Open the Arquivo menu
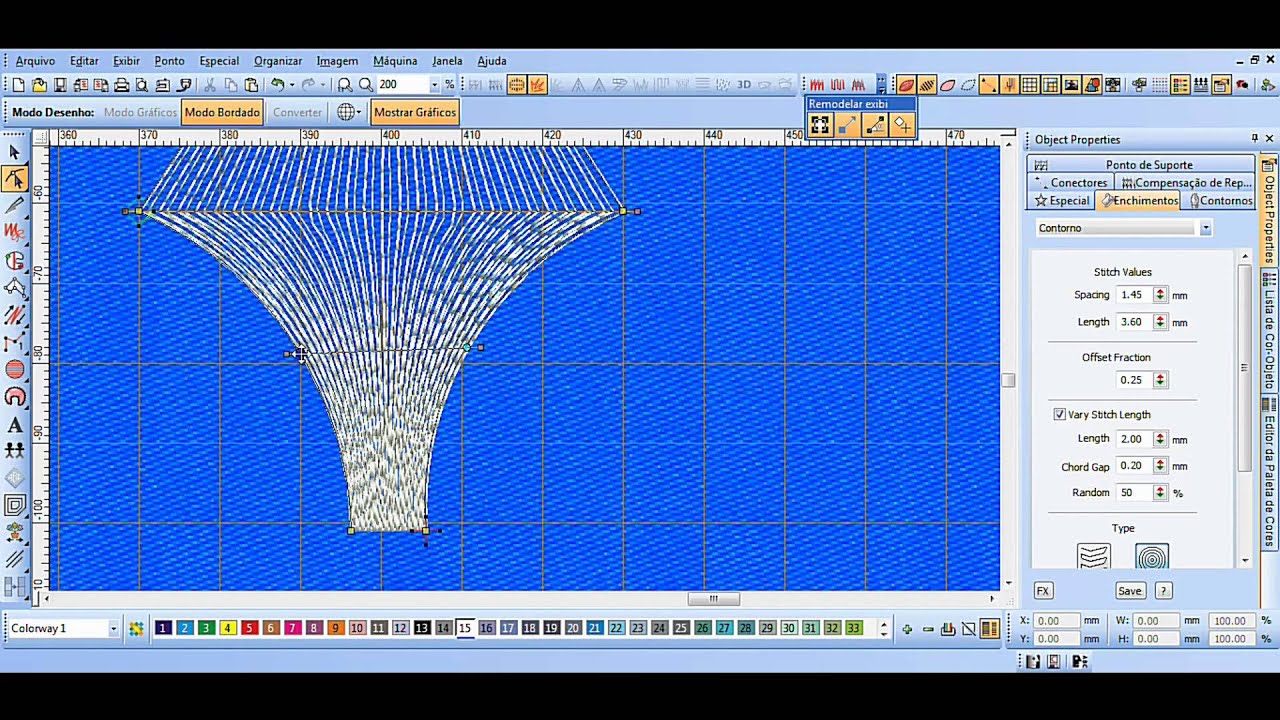This screenshot has height=720, width=1280. pos(36,61)
